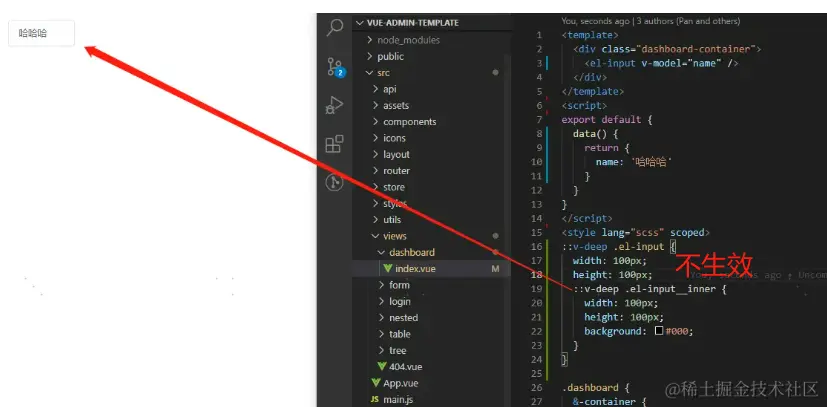Click '.dashboard {' on line 26
The image size is (827, 407).
pos(595,387)
